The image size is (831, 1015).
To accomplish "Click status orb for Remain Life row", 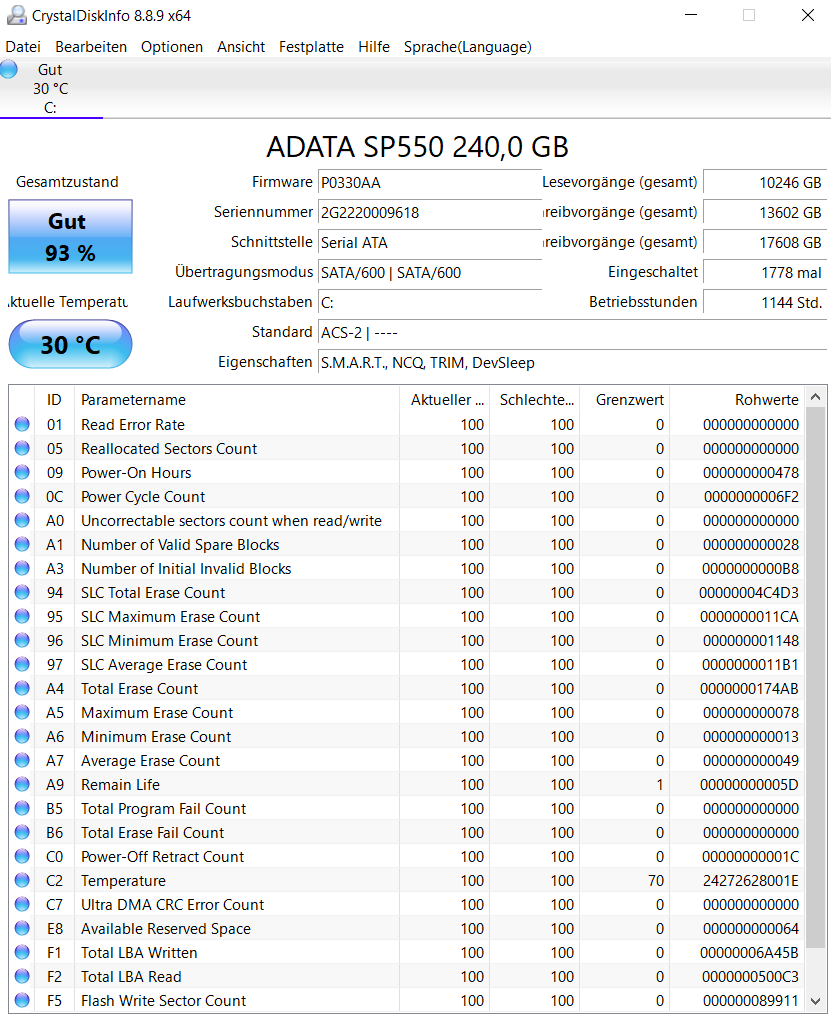I will click(x=22, y=784).
